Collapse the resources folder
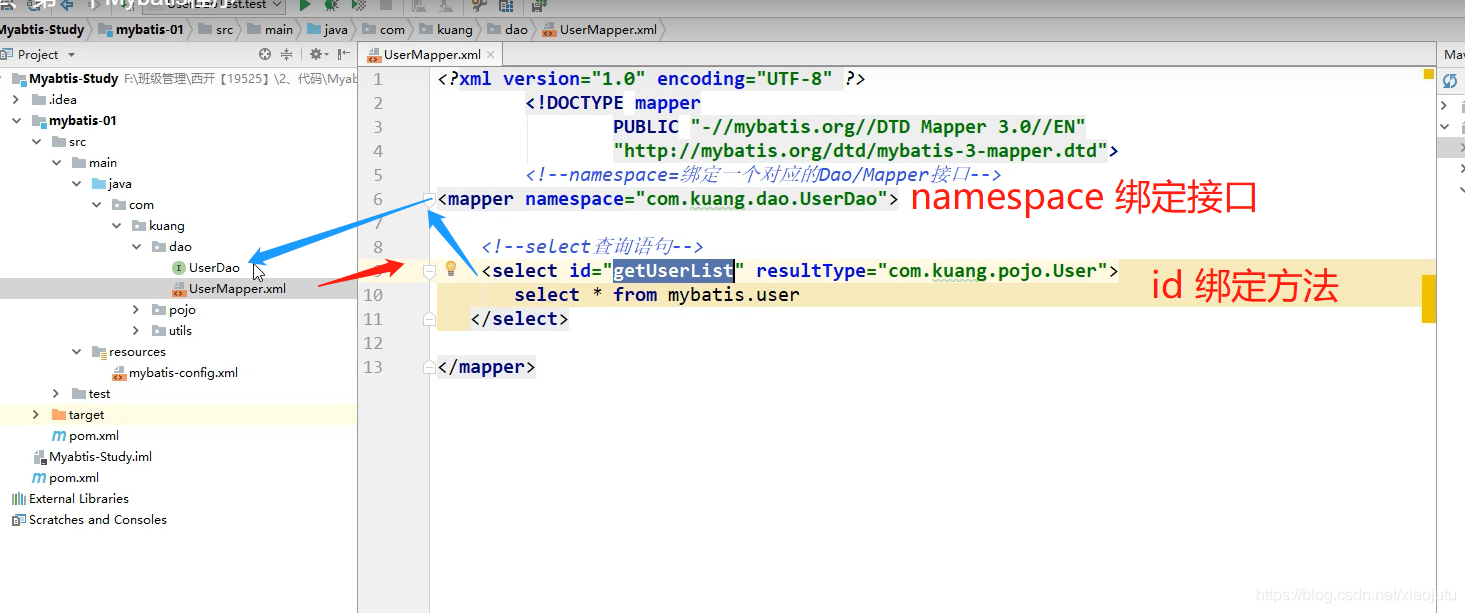1465x613 pixels. click(x=77, y=351)
